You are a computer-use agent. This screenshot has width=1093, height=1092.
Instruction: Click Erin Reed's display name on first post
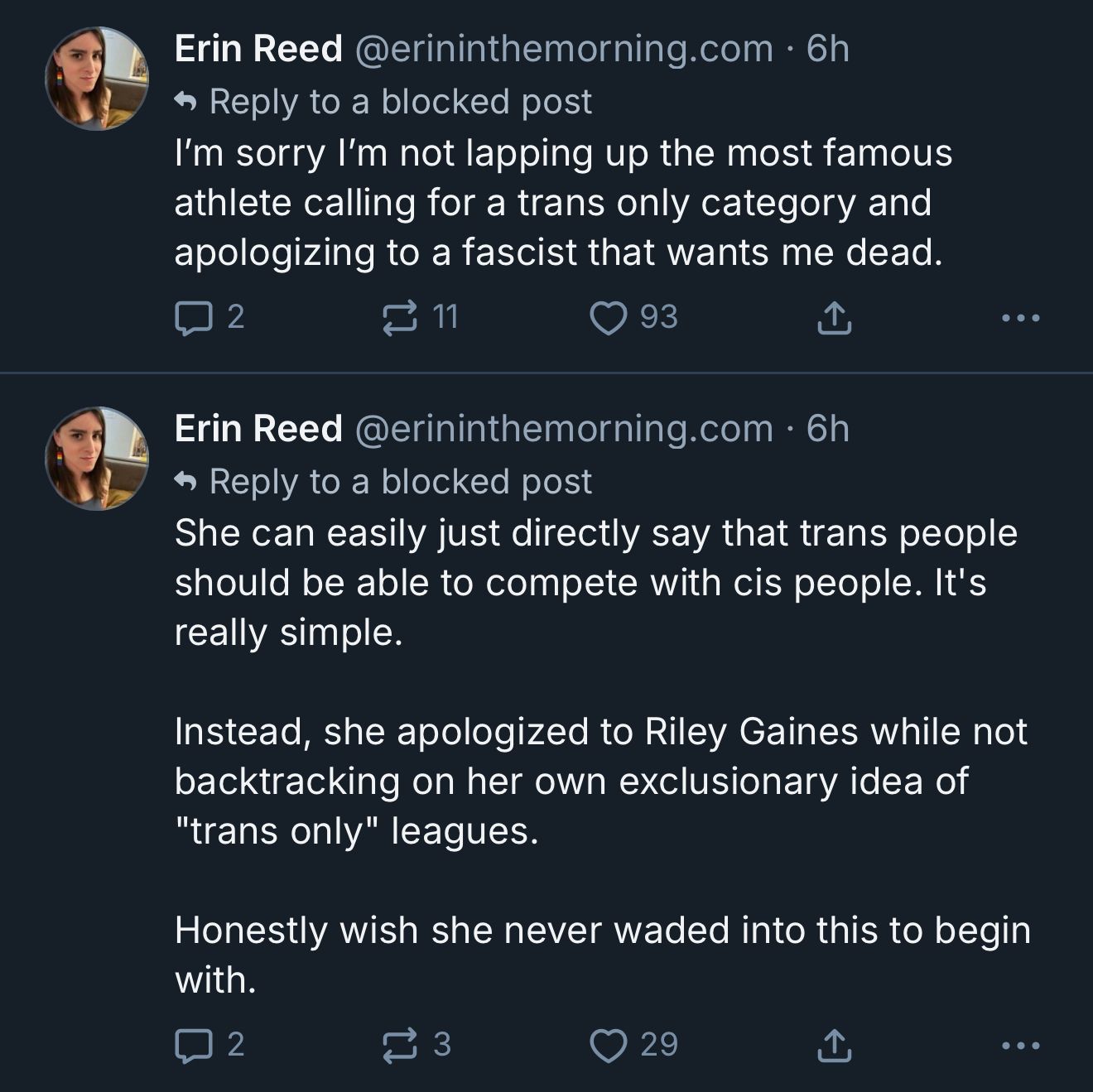pos(258,49)
